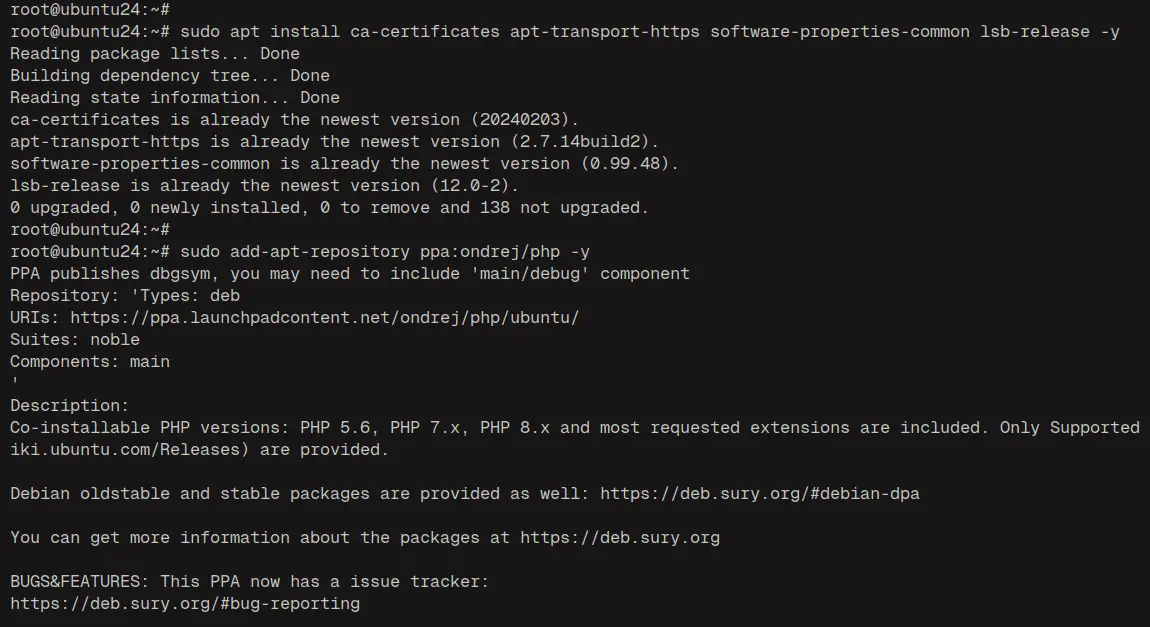The height and width of the screenshot is (627, 1150).
Task: Click the 'Description:' label
Action: pyautogui.click(x=70, y=406)
